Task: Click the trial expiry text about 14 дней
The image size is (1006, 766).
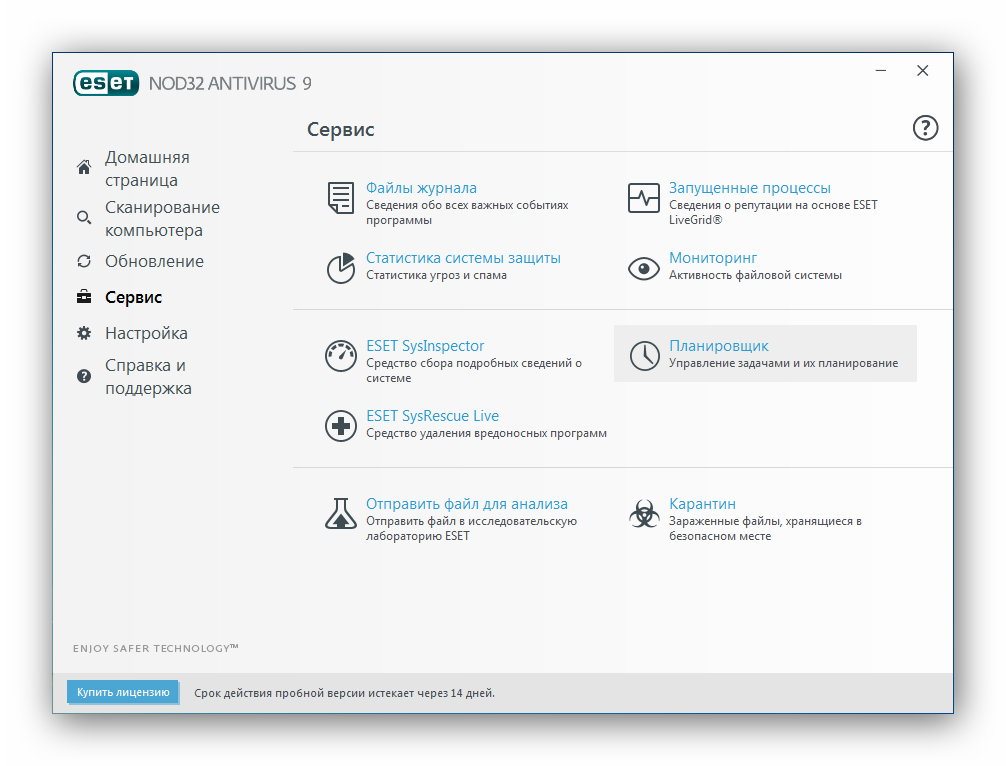Action: pos(345,693)
